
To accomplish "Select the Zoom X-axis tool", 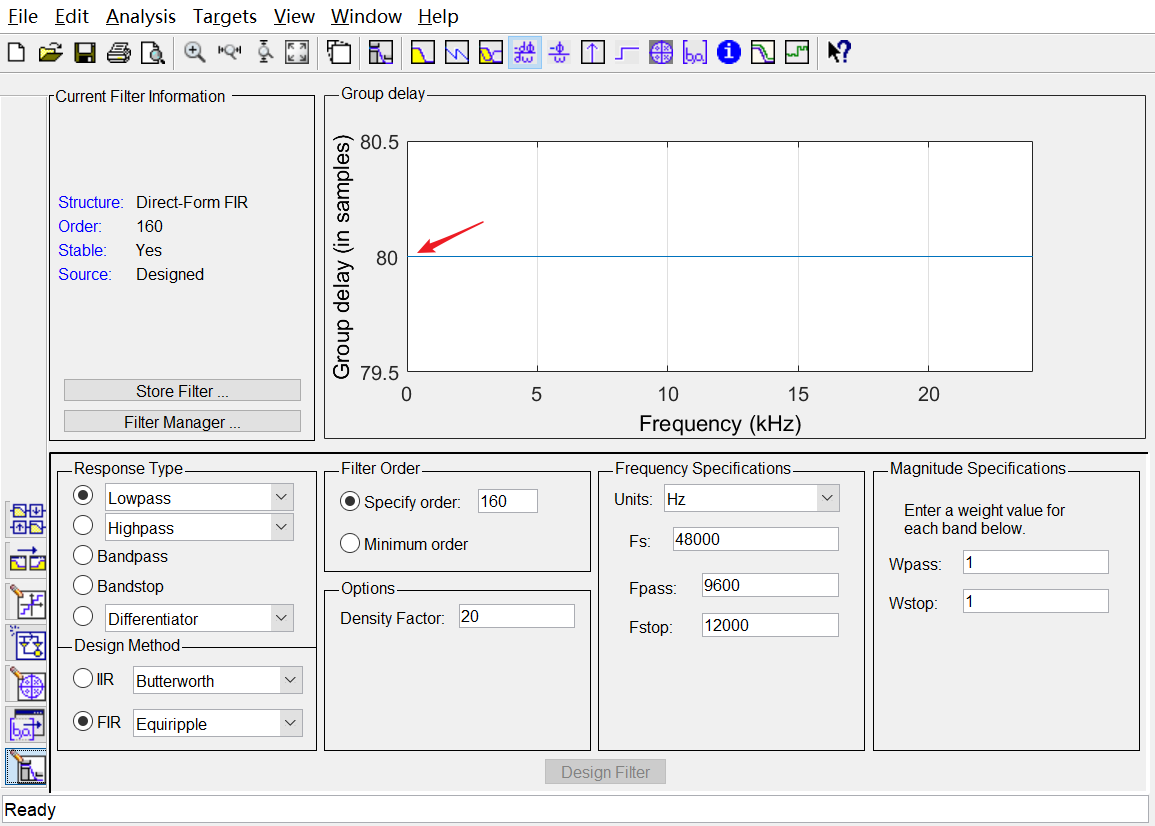I will tap(229, 52).
